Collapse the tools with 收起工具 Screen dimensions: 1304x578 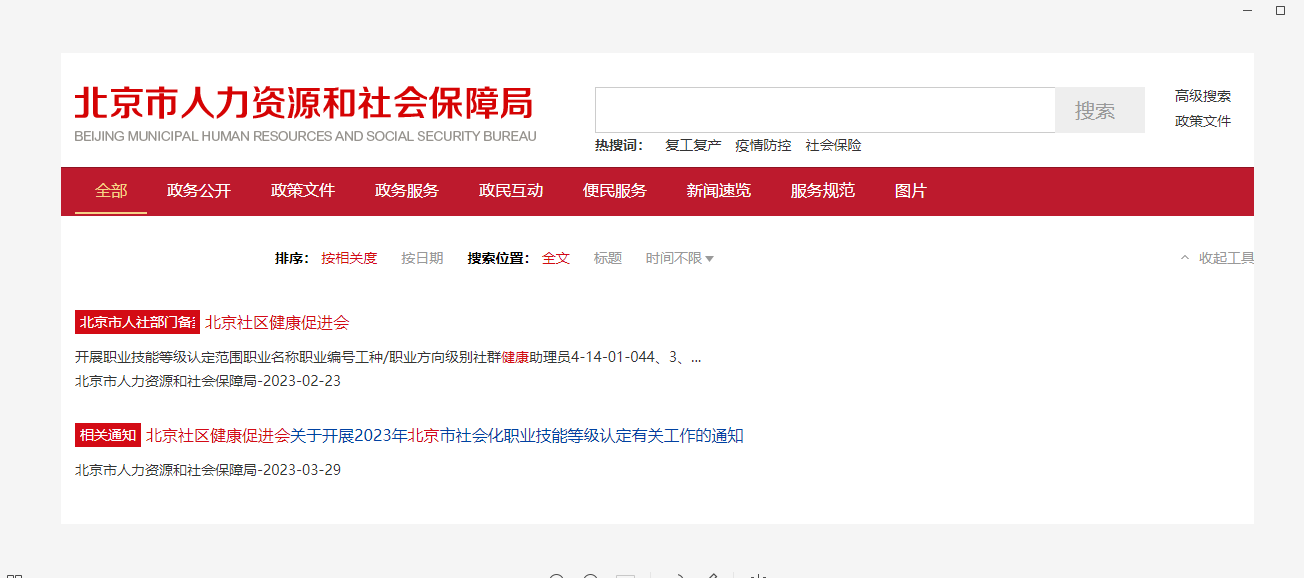(x=1217, y=258)
